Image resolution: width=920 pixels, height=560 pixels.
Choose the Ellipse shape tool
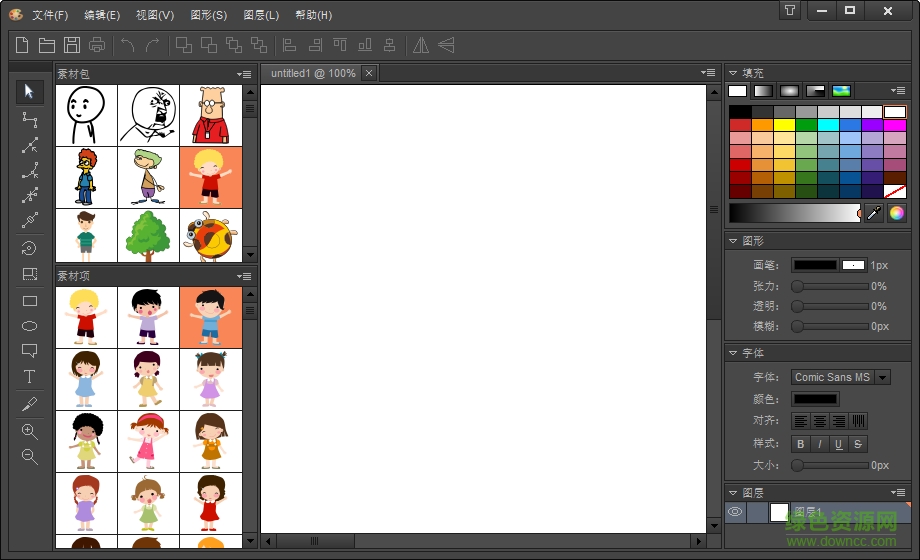(x=29, y=326)
